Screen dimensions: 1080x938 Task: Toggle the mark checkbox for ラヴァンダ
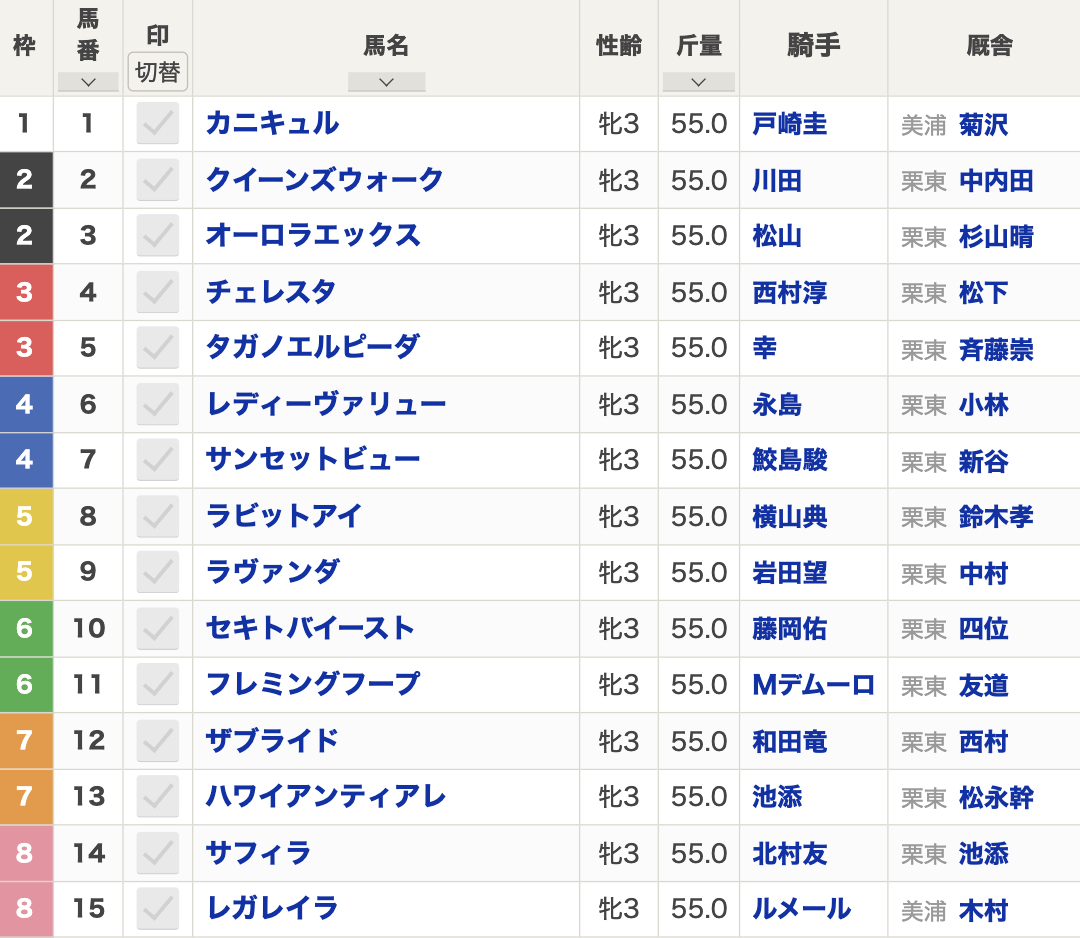[158, 572]
